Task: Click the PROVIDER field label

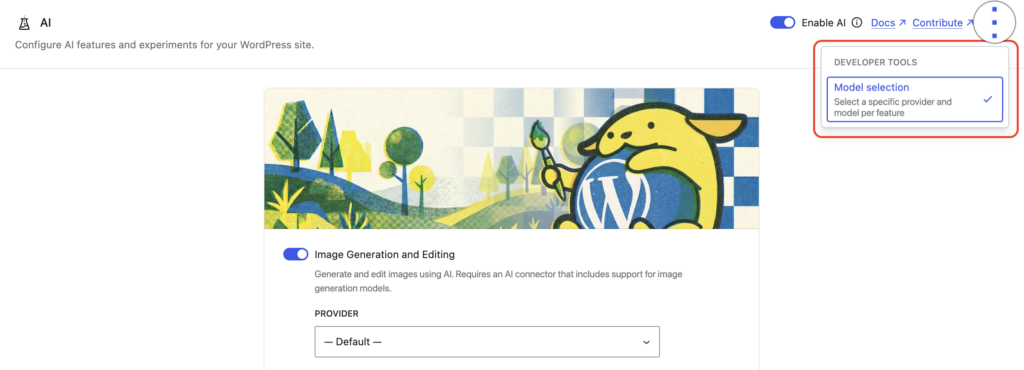Action: click(x=336, y=314)
